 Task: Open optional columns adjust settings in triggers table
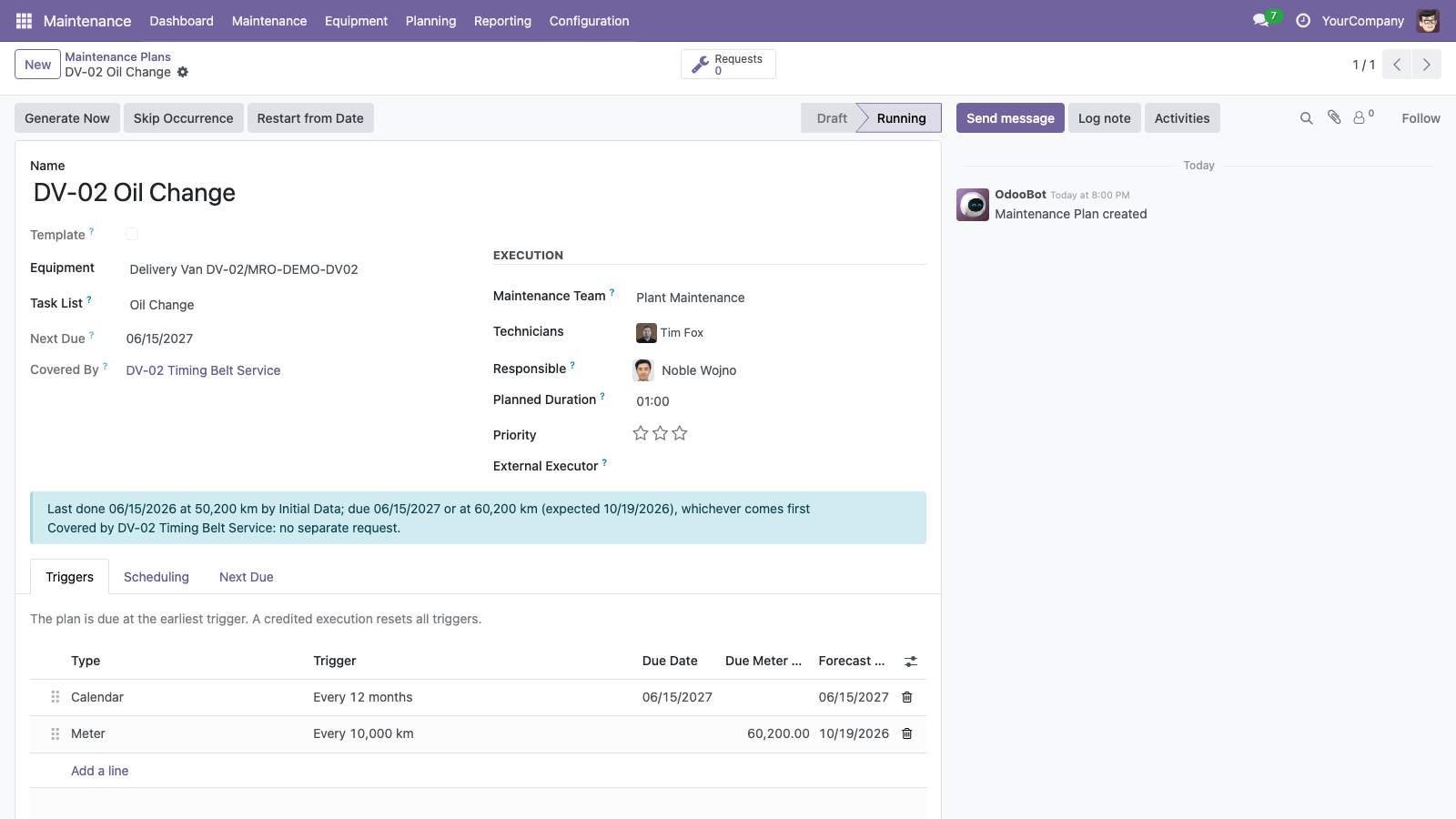[x=911, y=662]
